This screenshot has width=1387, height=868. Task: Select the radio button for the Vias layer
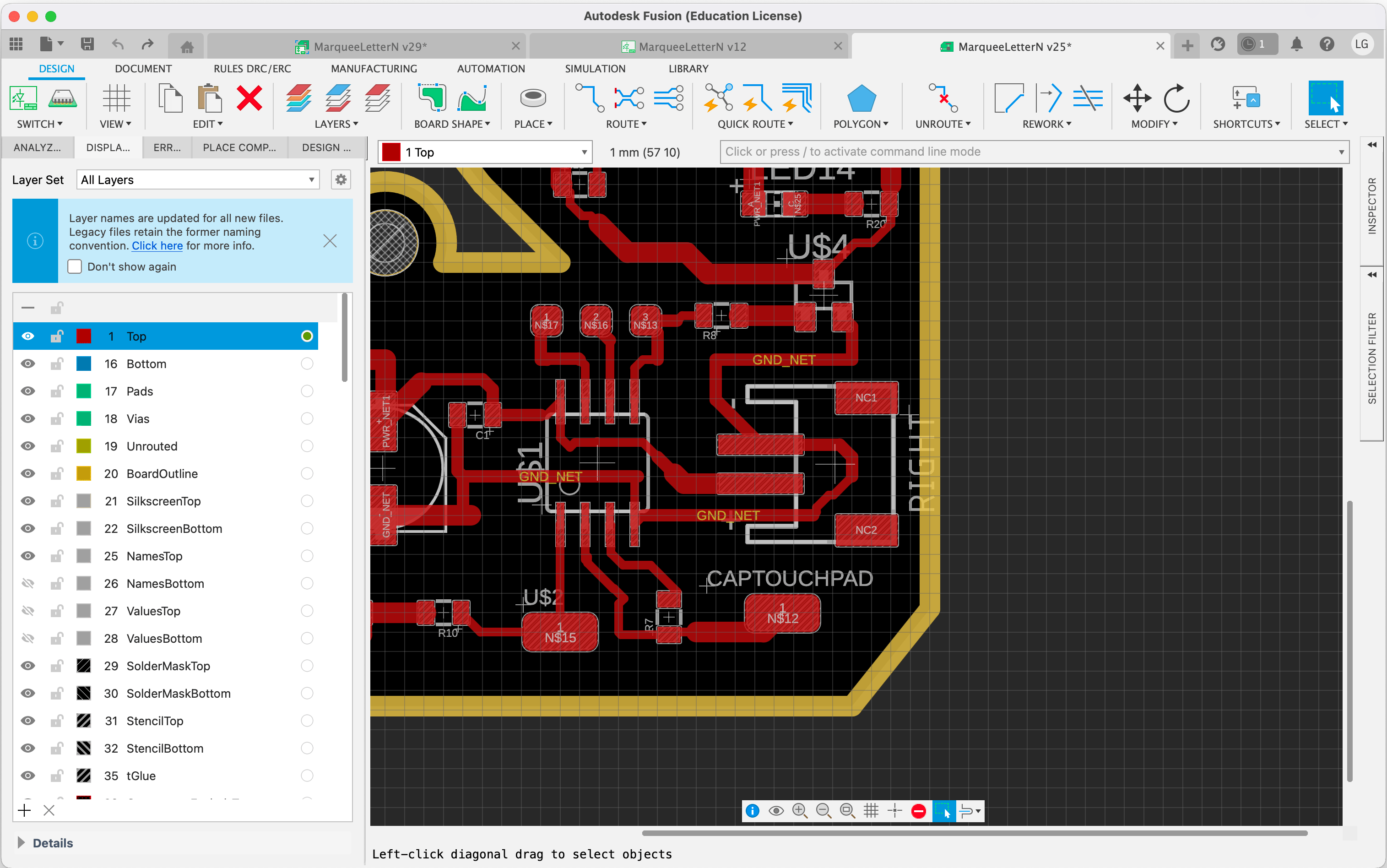pyautogui.click(x=307, y=418)
